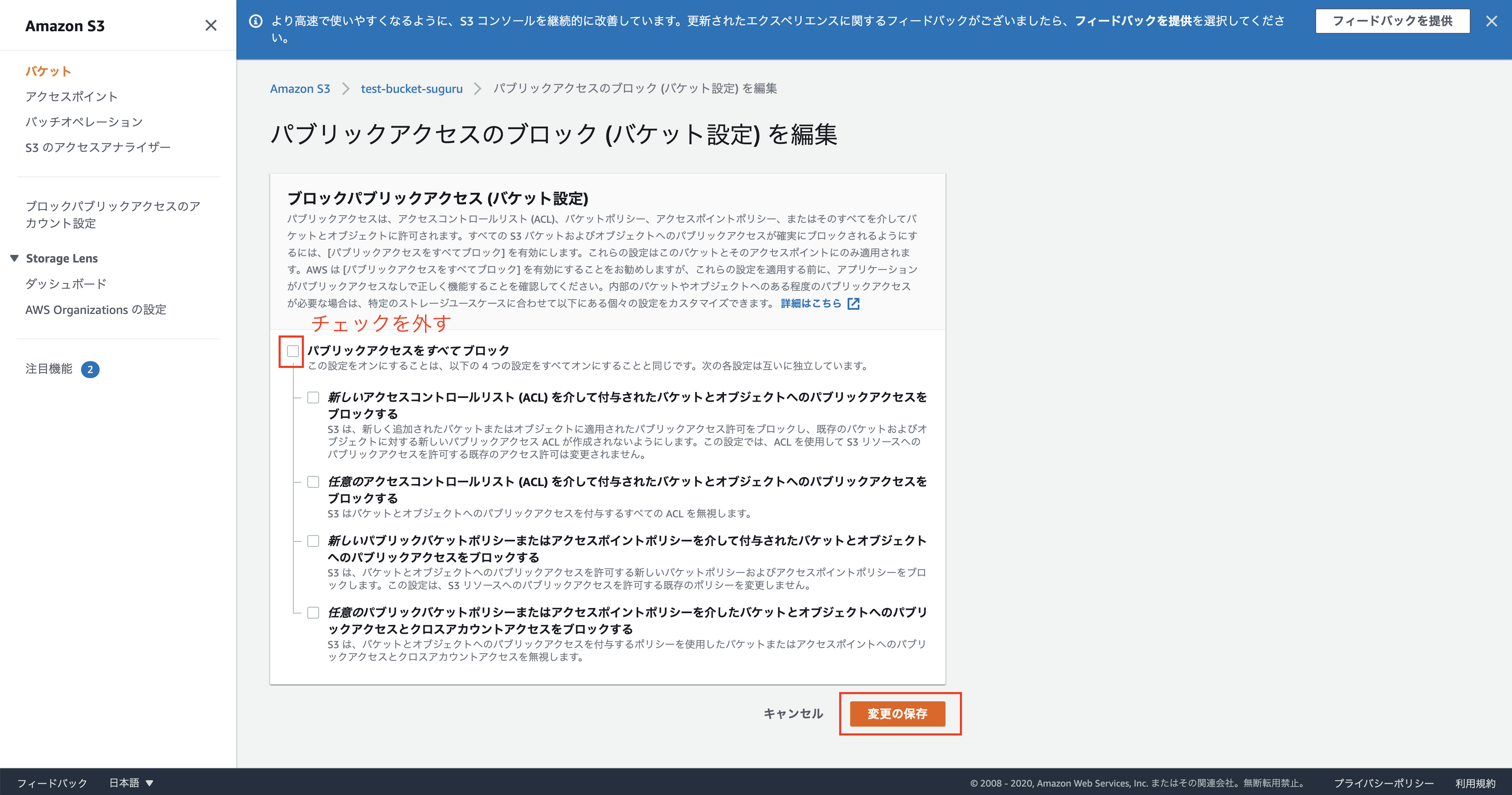Viewport: 1512px width, 795px height.
Task: Check new public bucket policy block option
Action: coord(314,541)
